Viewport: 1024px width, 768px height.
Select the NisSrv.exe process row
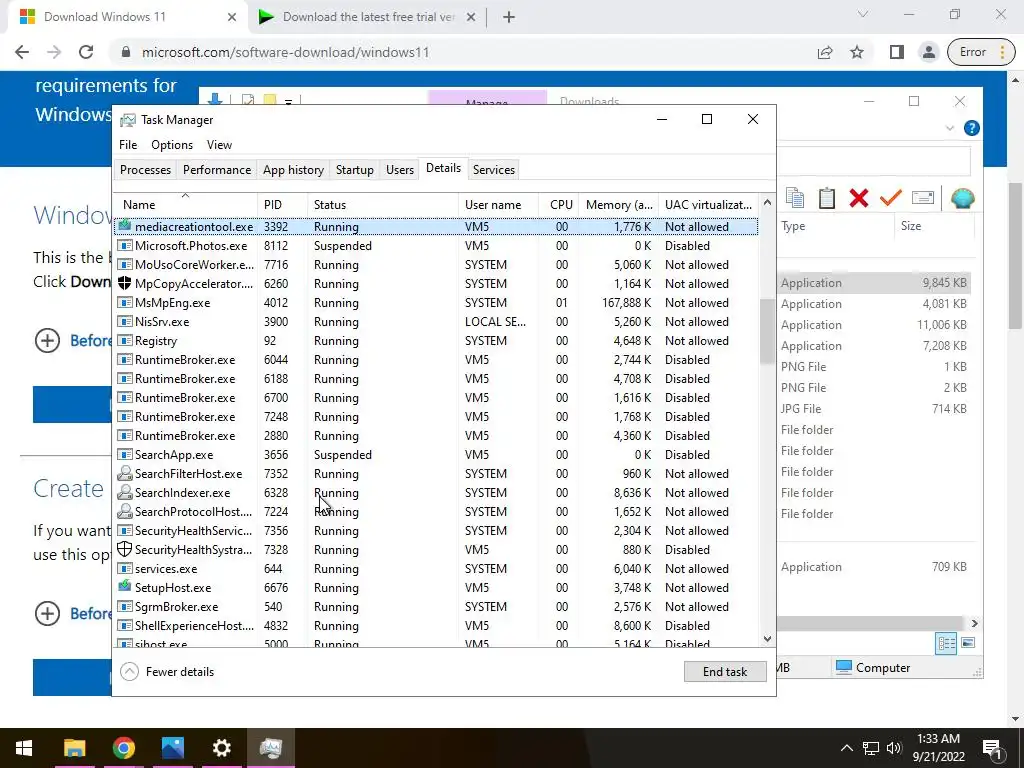coord(436,321)
